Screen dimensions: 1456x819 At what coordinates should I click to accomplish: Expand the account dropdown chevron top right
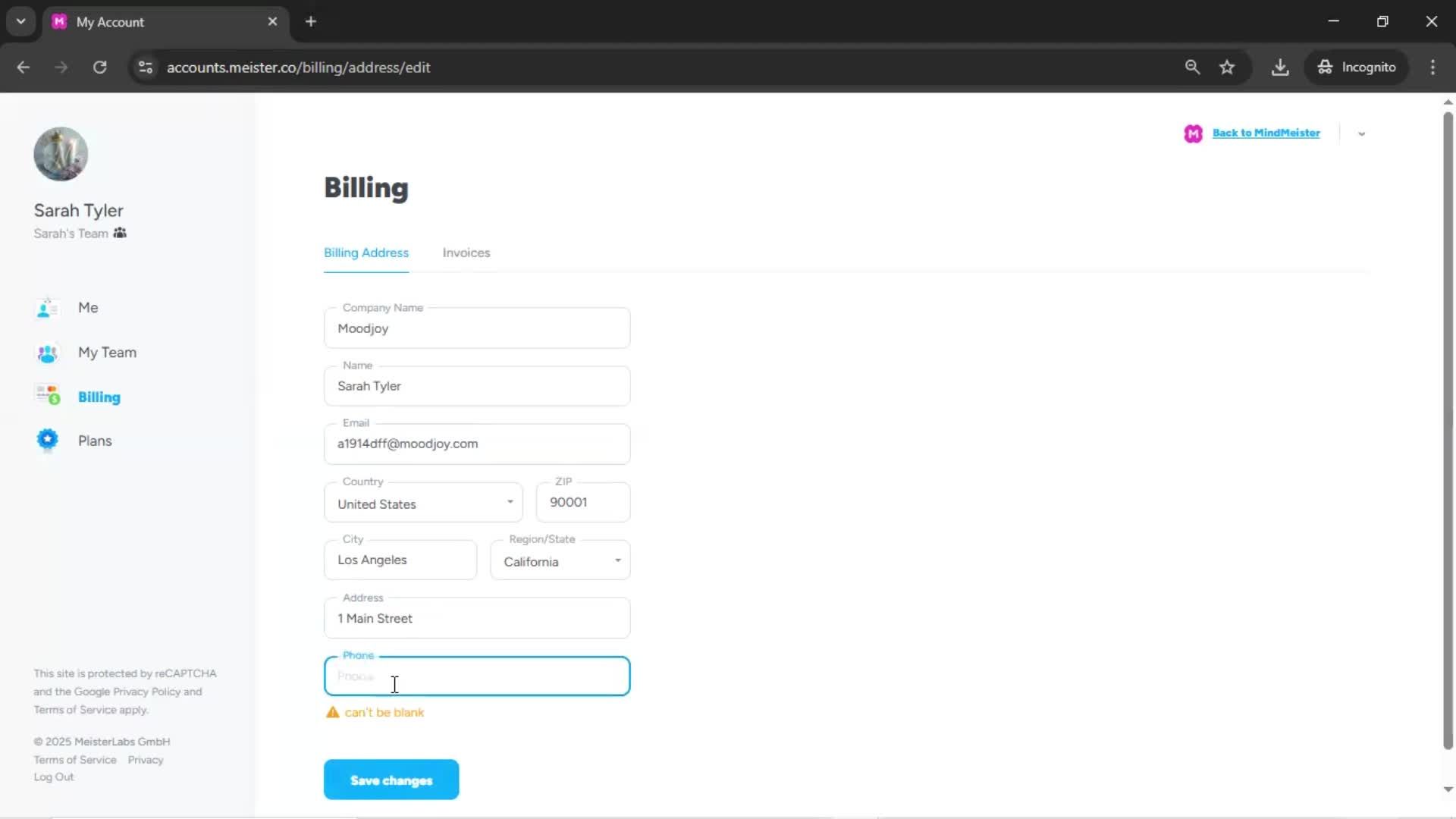coord(1361,133)
